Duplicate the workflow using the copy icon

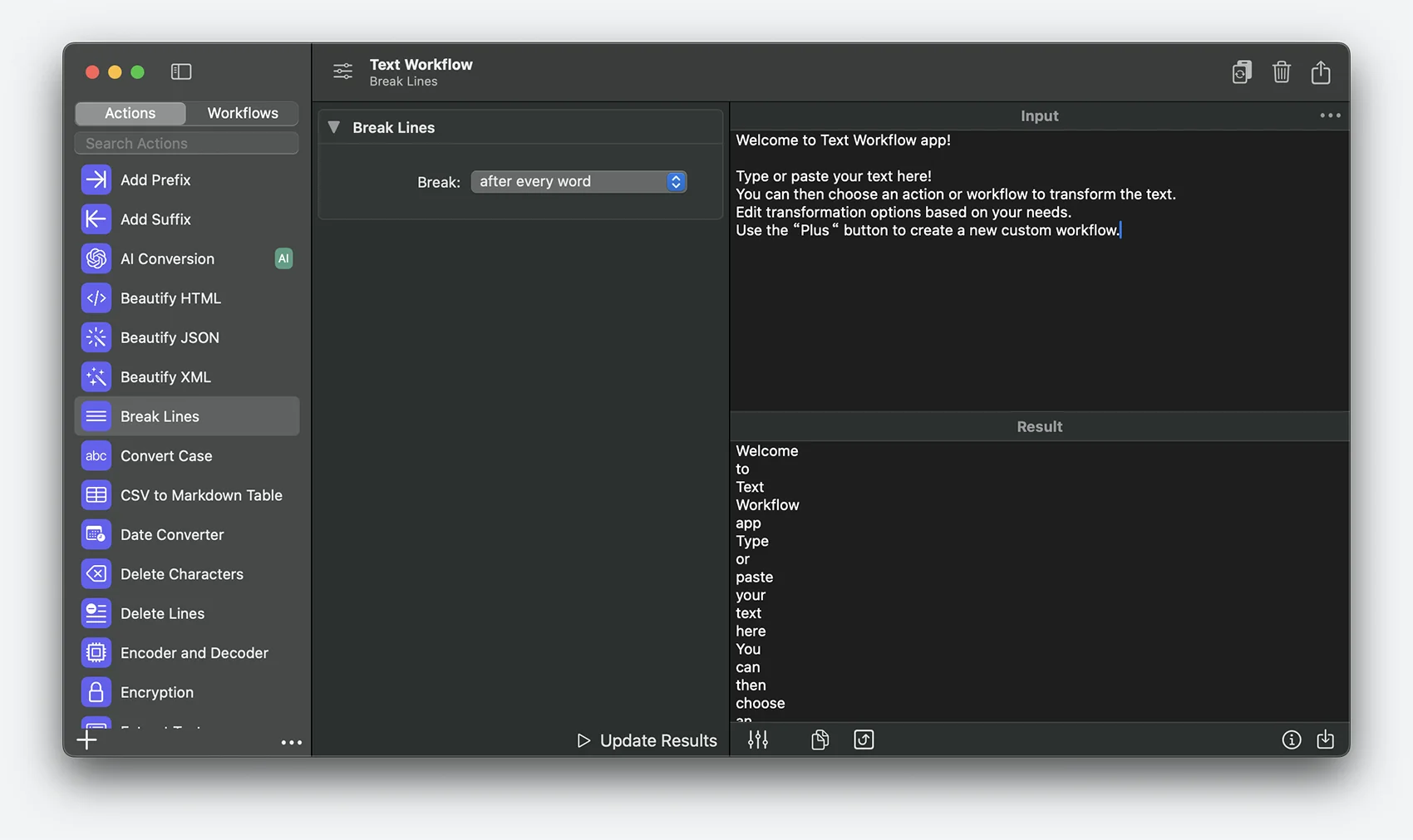(x=1242, y=72)
